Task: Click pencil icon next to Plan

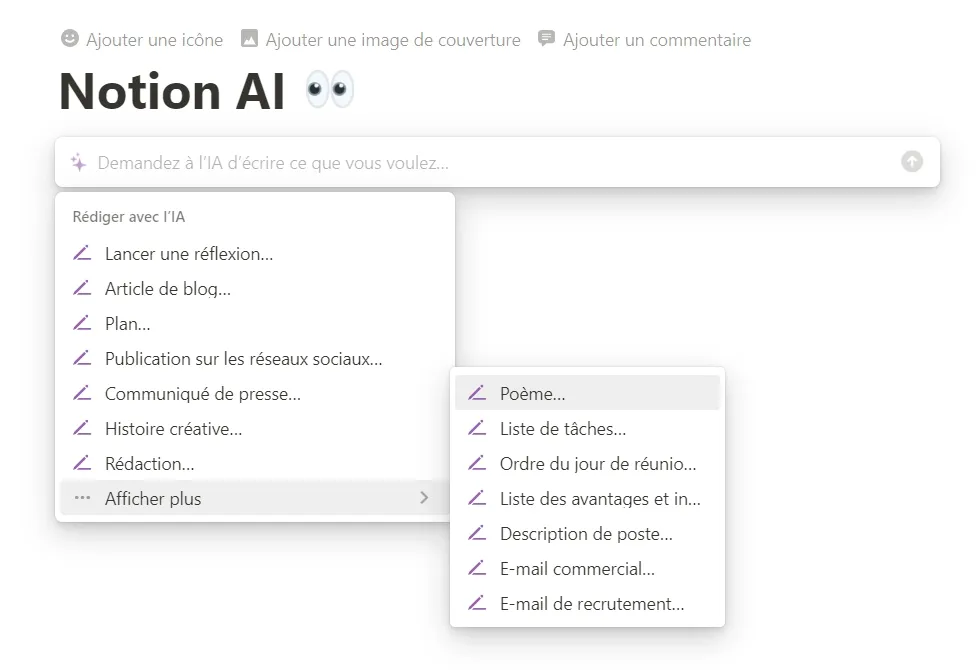Action: click(x=82, y=323)
